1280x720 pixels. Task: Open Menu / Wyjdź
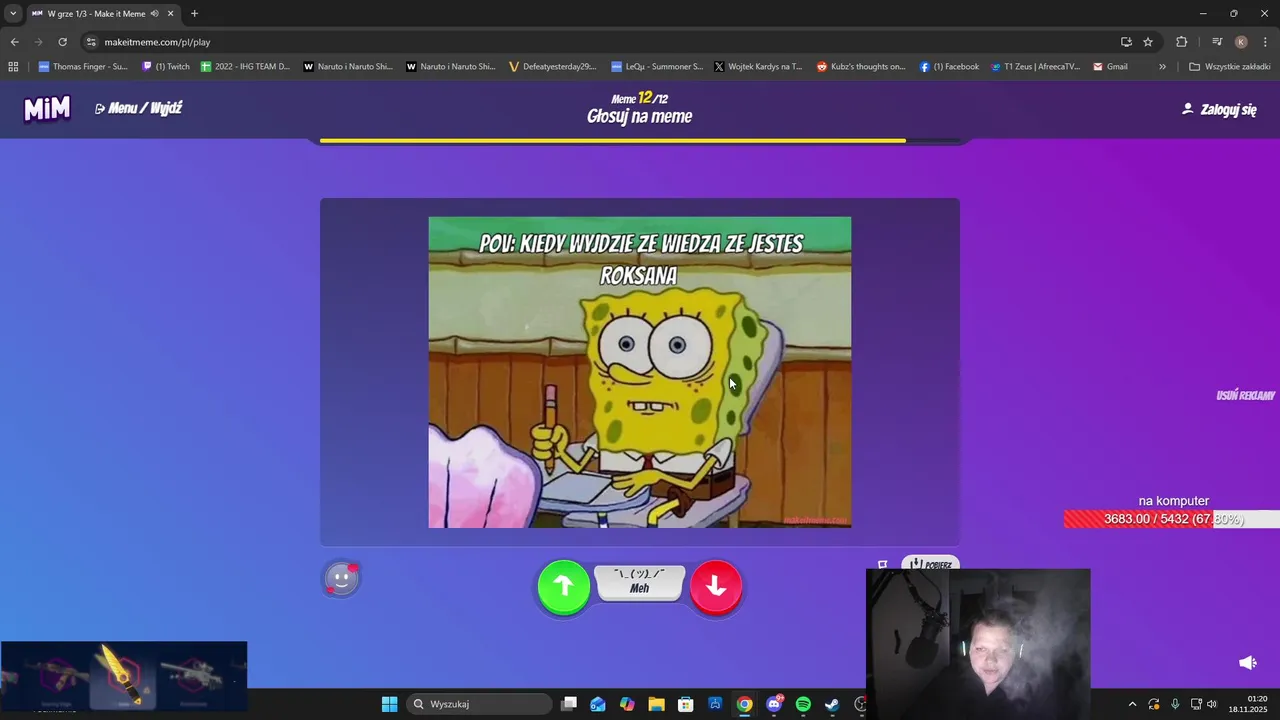(x=138, y=108)
